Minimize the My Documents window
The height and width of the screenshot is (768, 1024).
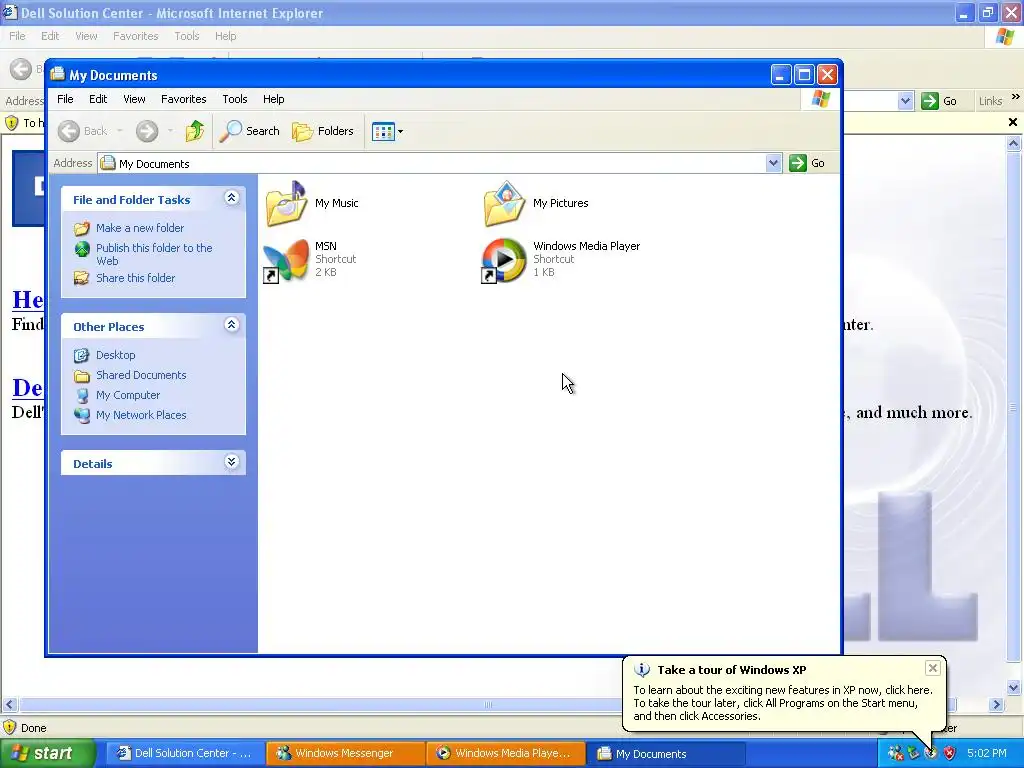click(781, 75)
